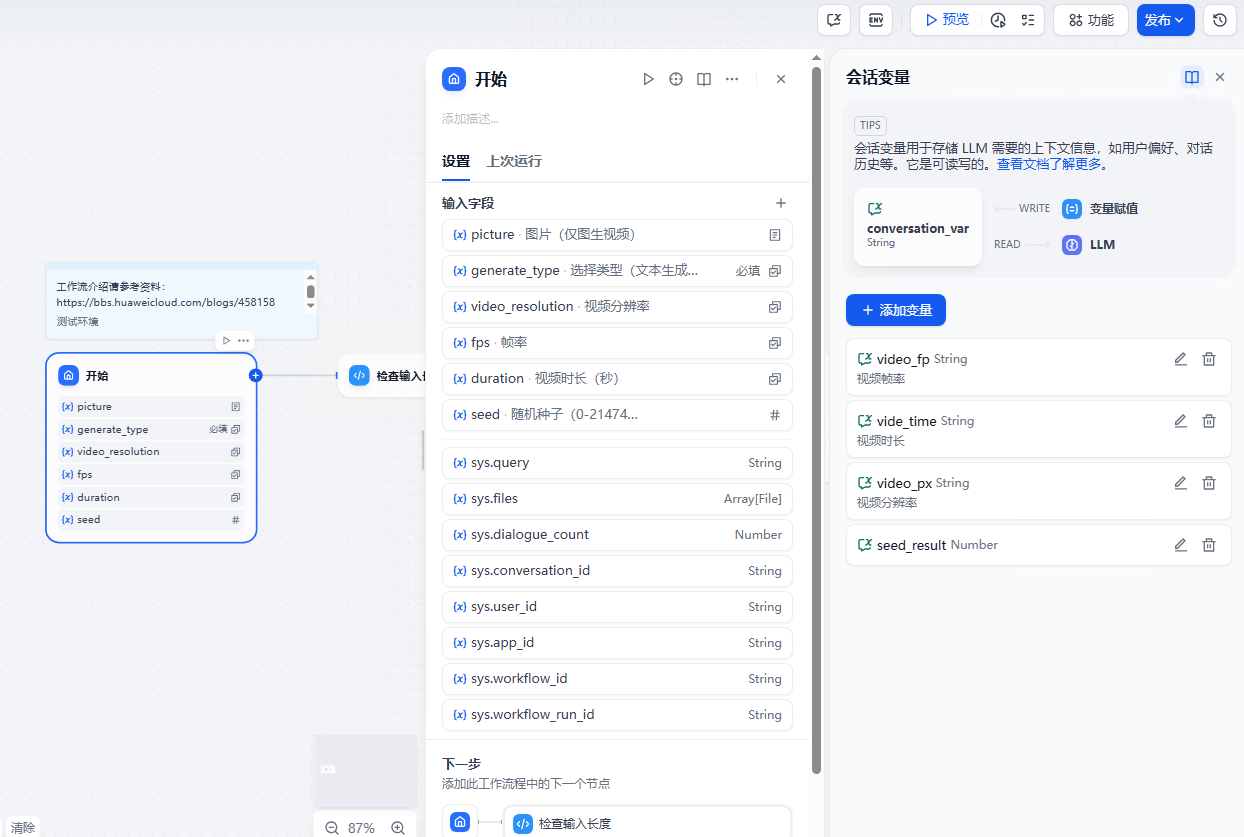This screenshot has height=837, width=1244.
Task: Click the annotation comment icon in top toolbar
Action: [x=833, y=19]
